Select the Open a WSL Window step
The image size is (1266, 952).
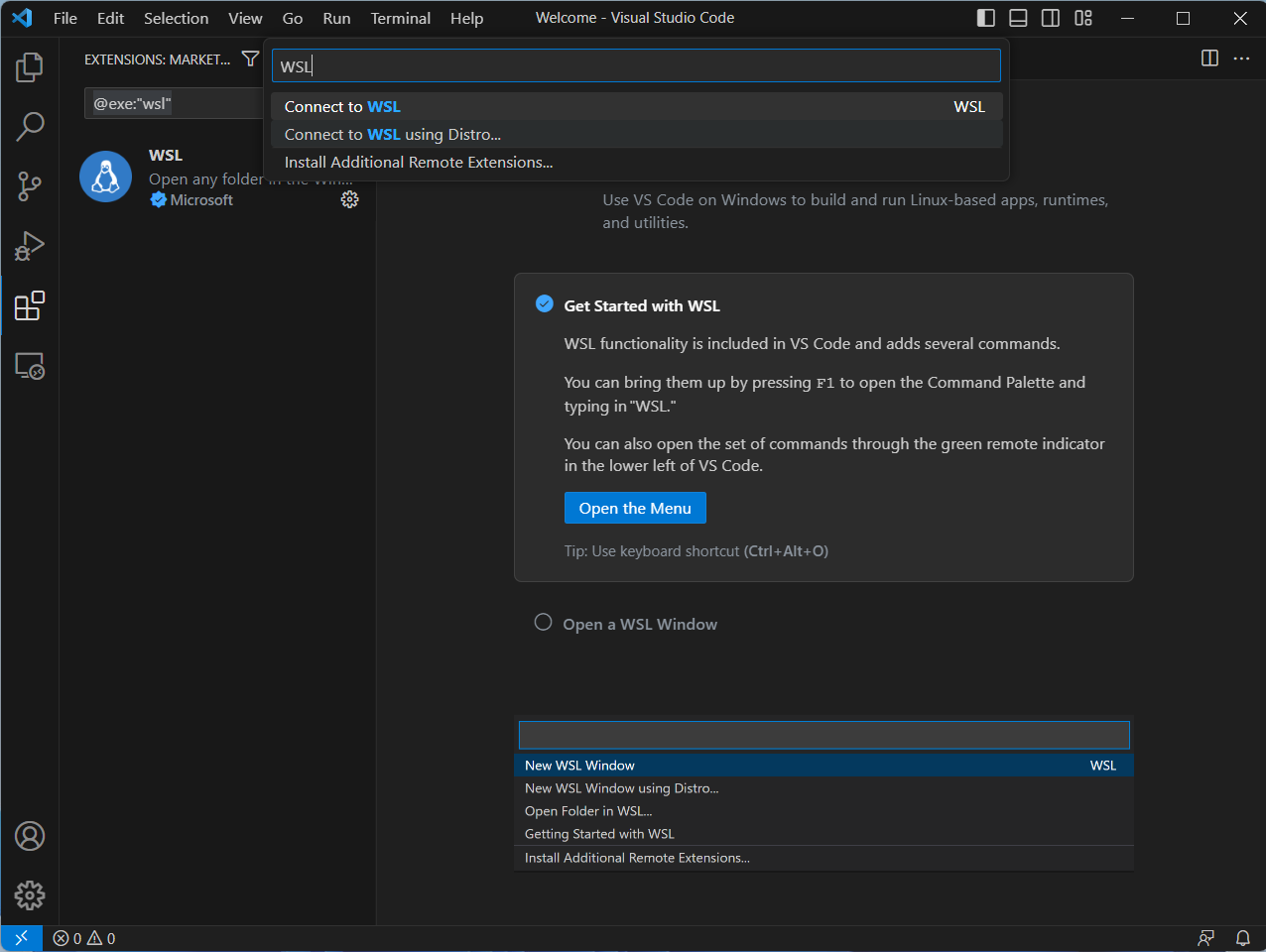[640, 624]
